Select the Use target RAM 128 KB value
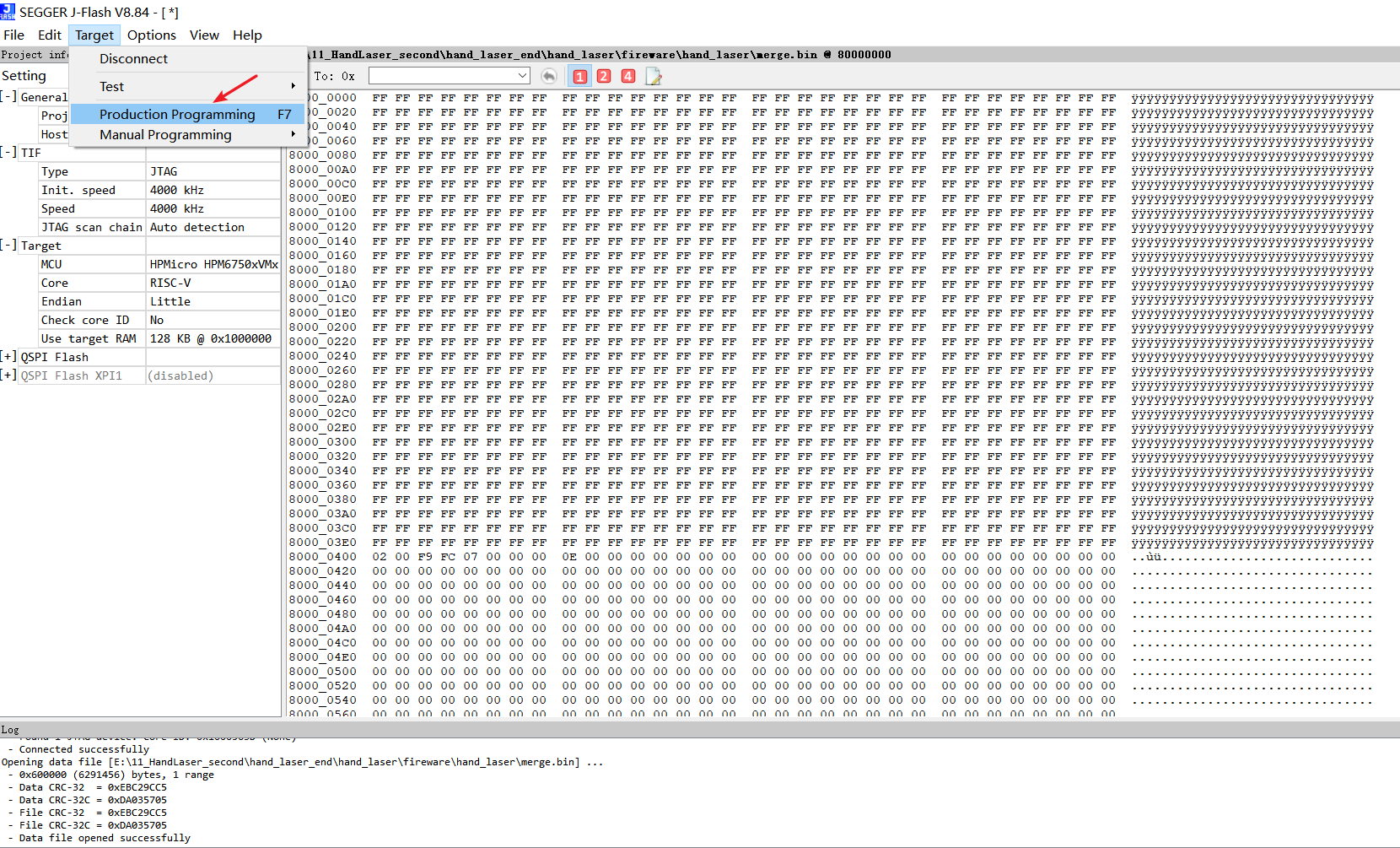This screenshot has height=848, width=1400. pos(213,338)
